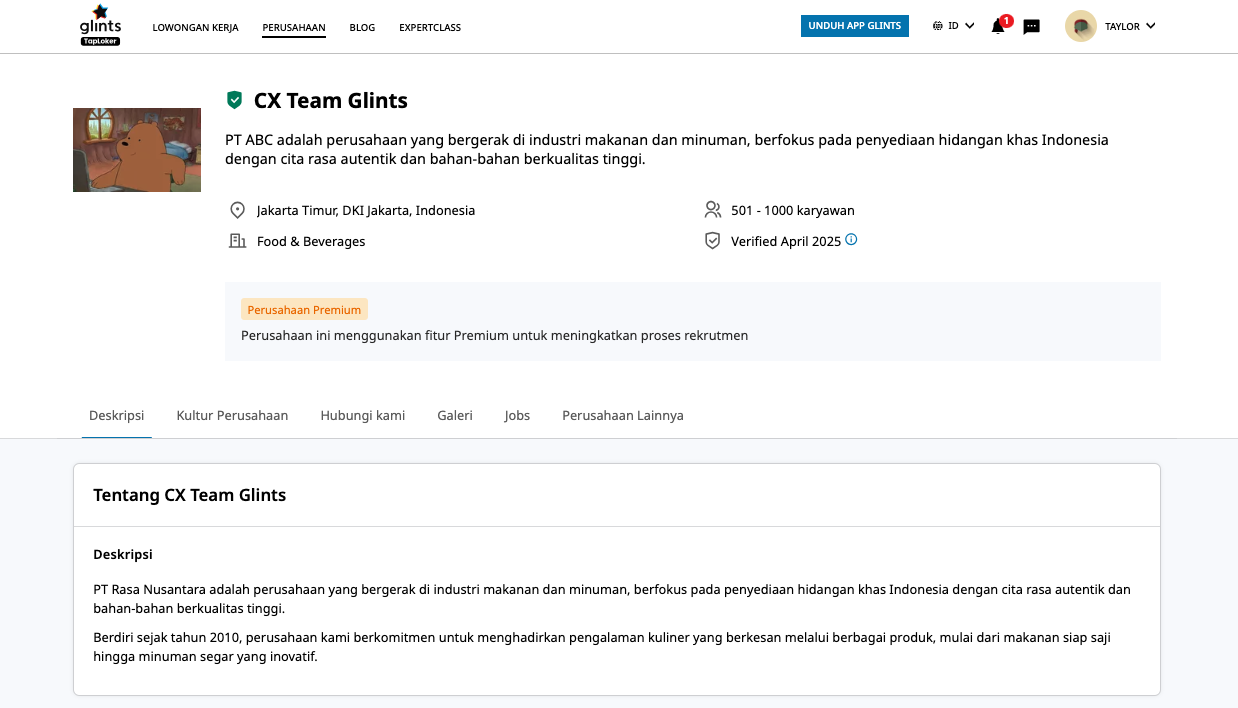Open the EXPERTCLASS menu item
Image resolution: width=1238 pixels, height=708 pixels.
[430, 28]
